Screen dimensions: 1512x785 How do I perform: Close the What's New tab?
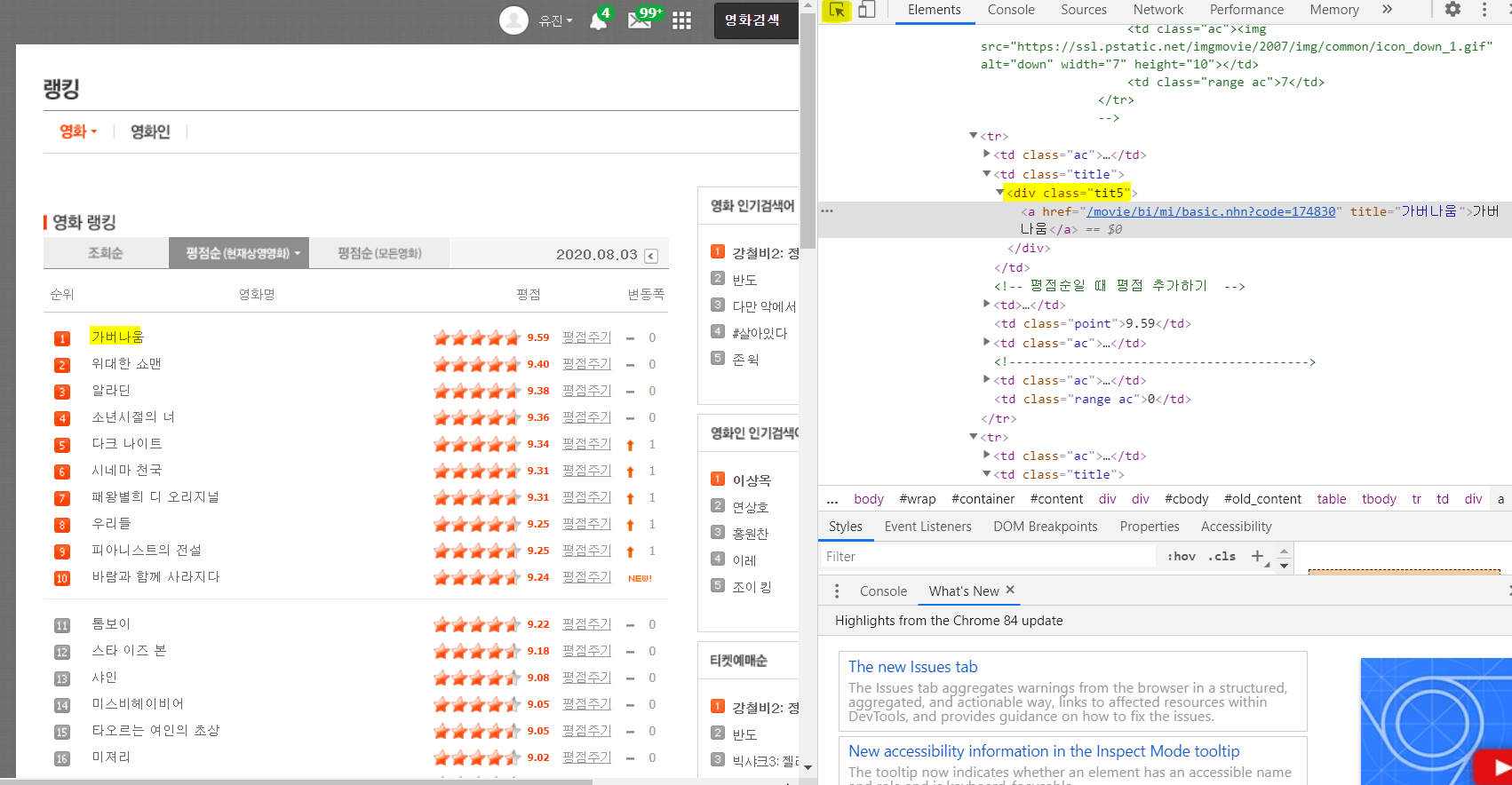click(1010, 591)
